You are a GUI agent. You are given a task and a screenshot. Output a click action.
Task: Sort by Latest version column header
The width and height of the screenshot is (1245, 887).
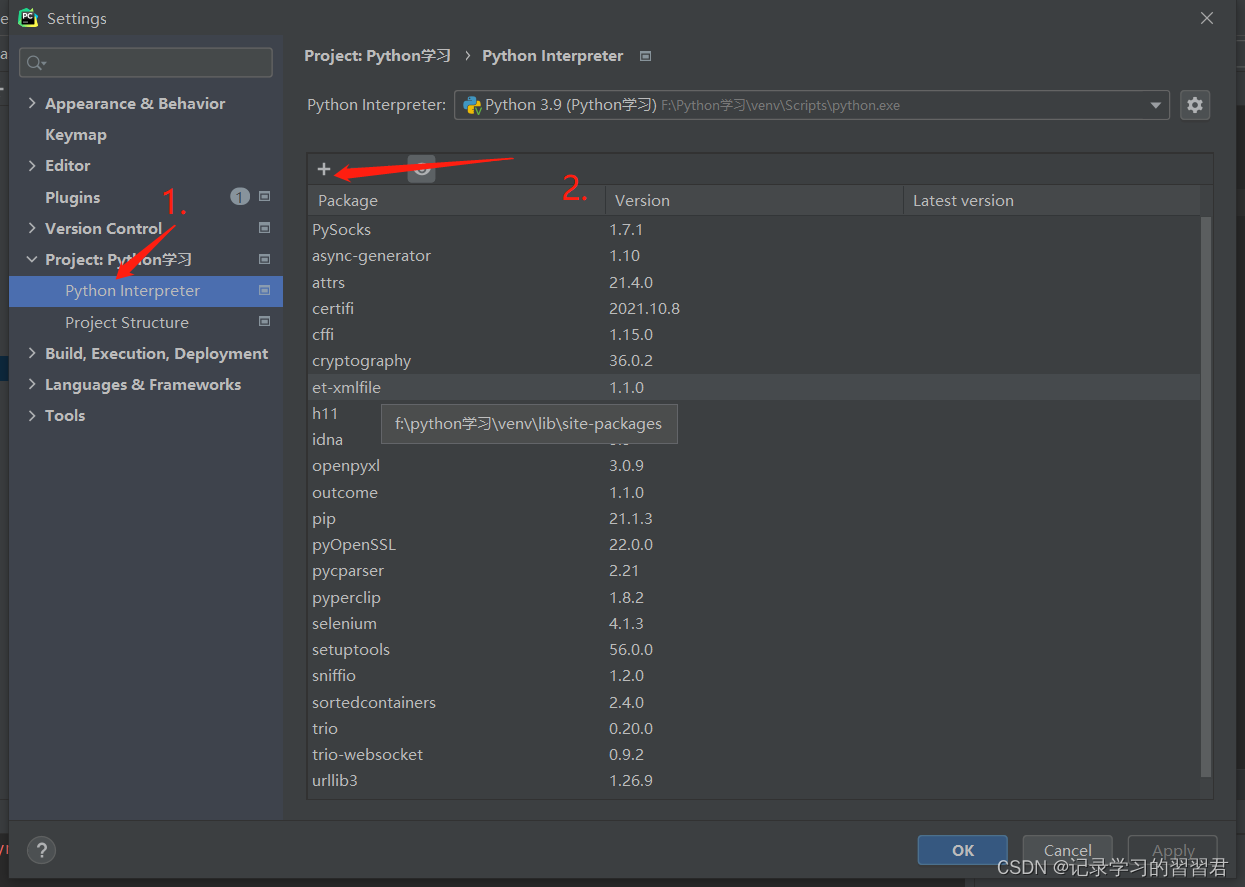point(1051,200)
